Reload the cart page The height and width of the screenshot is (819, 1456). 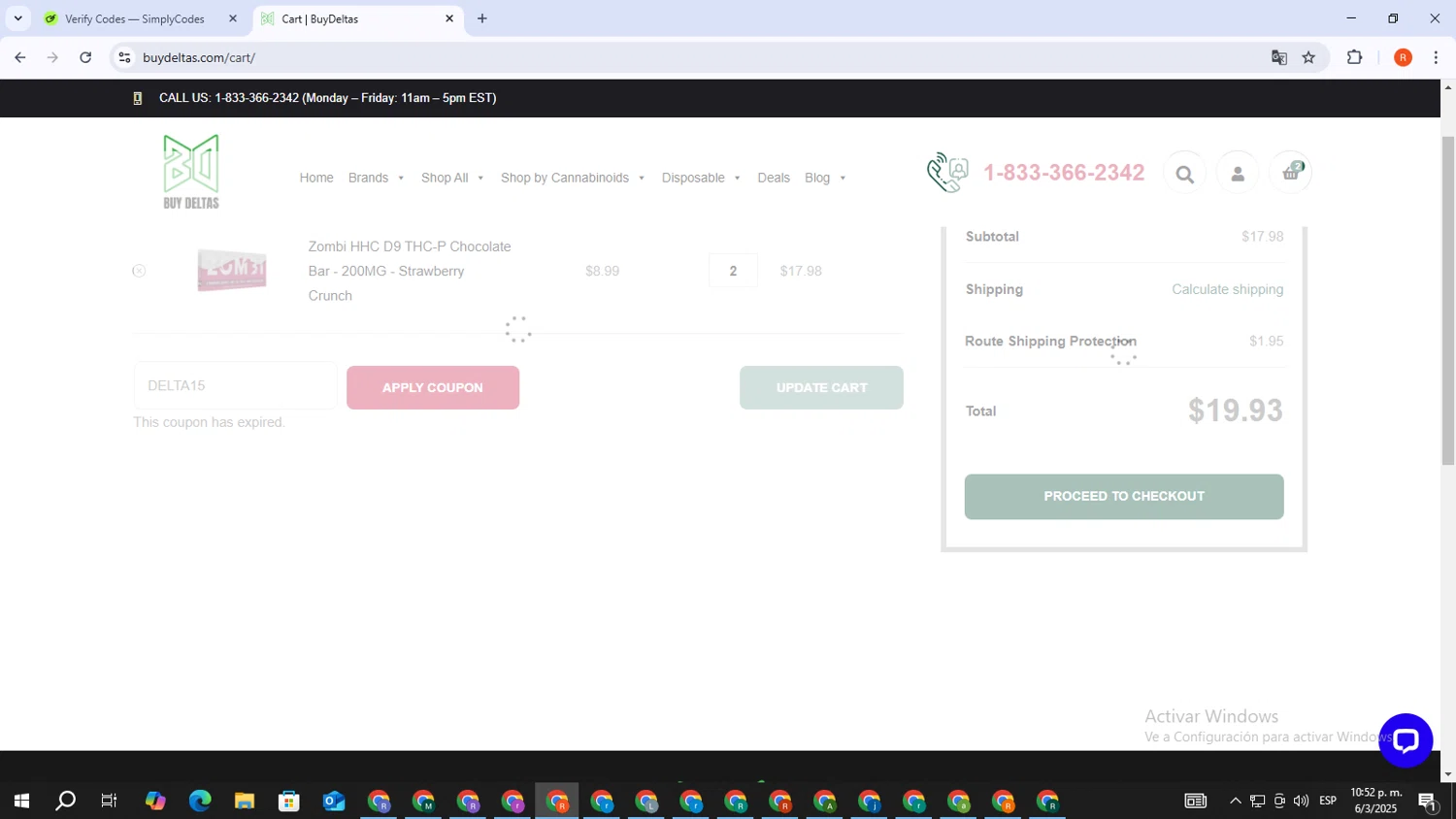tap(85, 57)
